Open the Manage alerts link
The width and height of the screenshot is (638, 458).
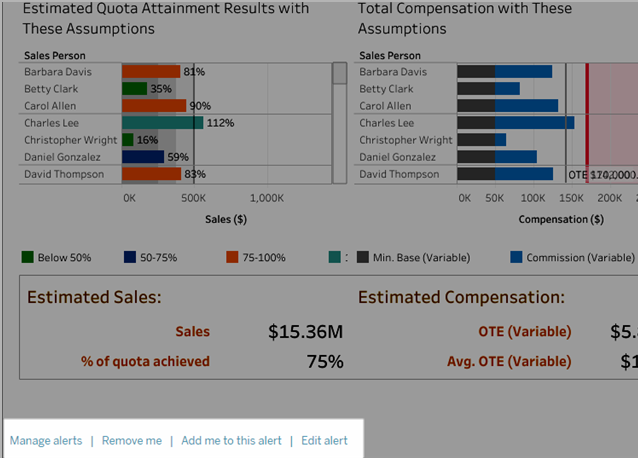[x=46, y=441]
